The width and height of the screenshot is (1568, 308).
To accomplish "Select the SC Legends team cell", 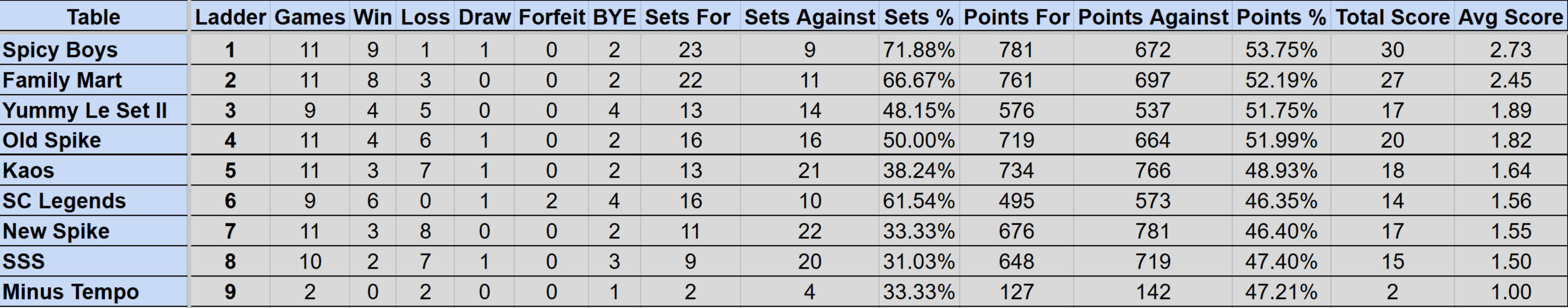I will pos(64,201).
